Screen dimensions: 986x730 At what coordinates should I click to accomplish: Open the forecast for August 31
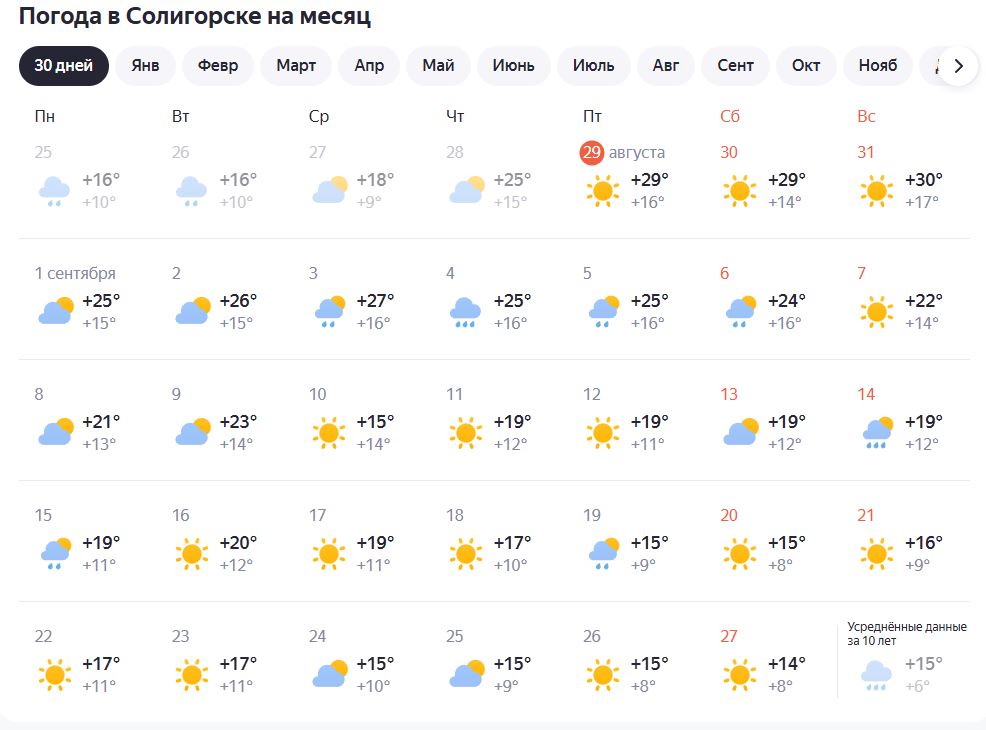pyautogui.click(x=900, y=180)
